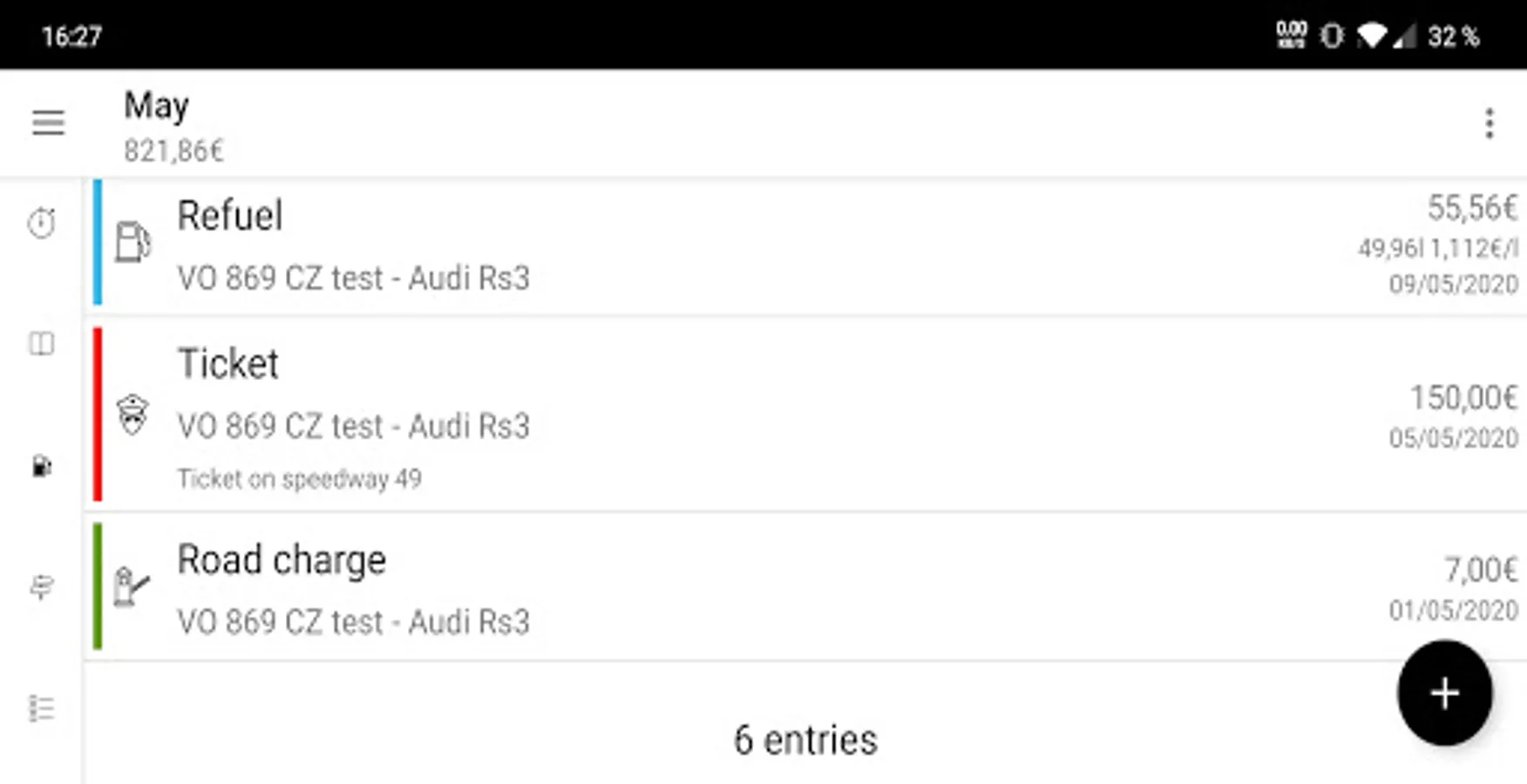
Task: Click the gas pump icon on Refuel entry
Action: click(x=132, y=242)
